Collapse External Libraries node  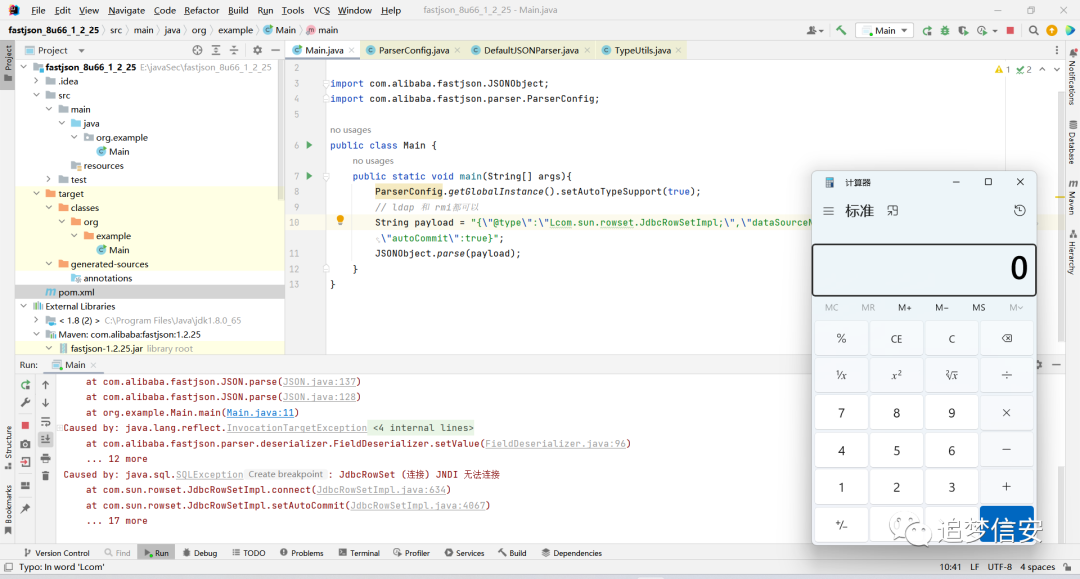click(x=24, y=306)
